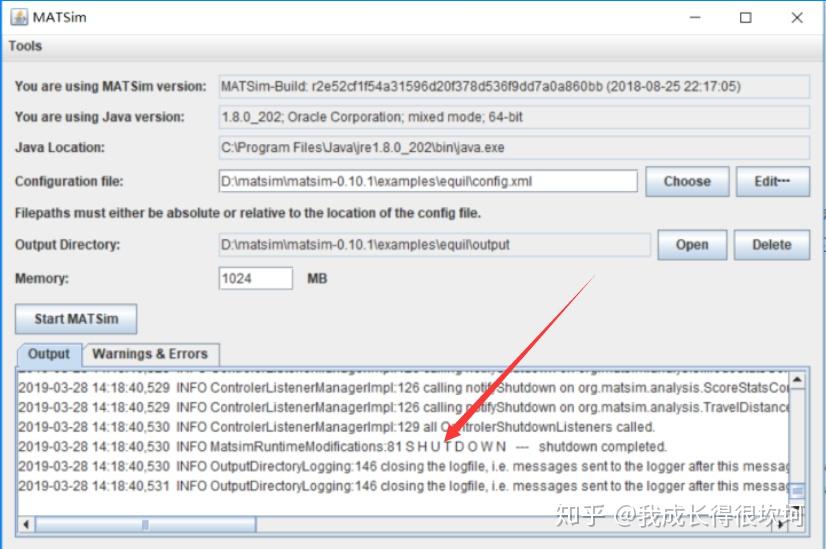Viewport: 826px width, 549px height.
Task: Click the MATSim version info field
Action: (514, 86)
